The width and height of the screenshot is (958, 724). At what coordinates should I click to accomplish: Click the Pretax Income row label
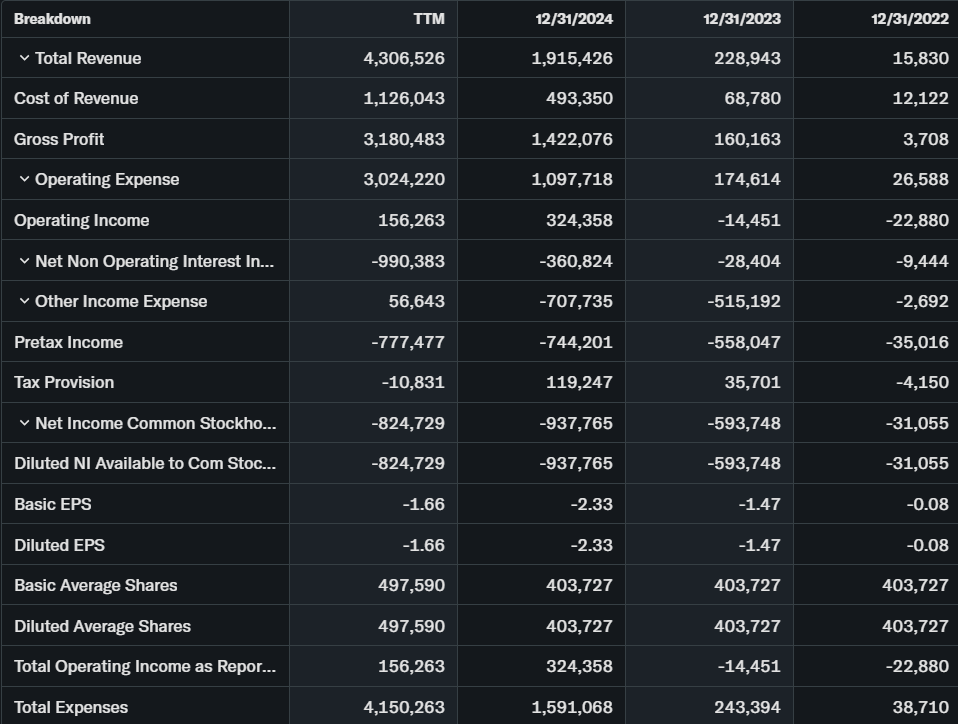coord(68,342)
